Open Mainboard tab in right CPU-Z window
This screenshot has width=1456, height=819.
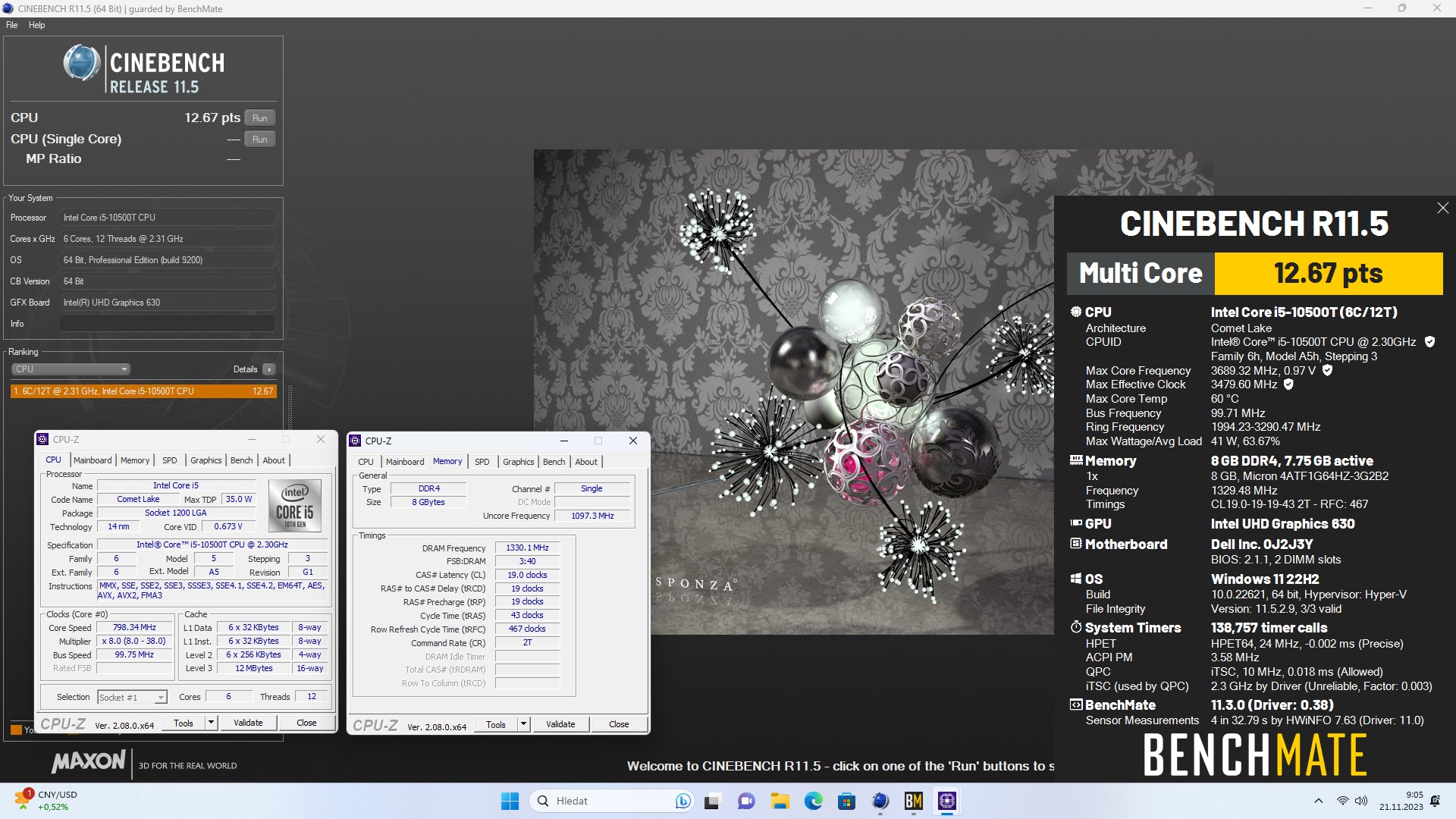tap(405, 462)
